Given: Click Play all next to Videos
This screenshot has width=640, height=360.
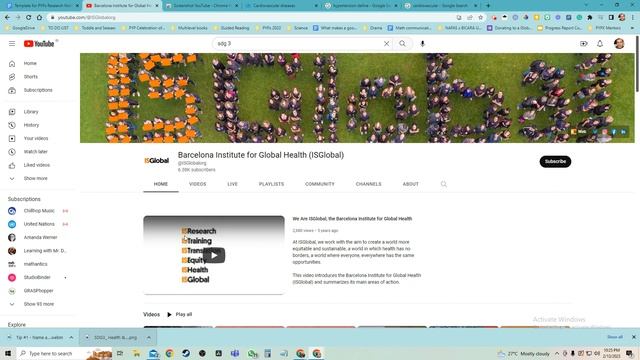Looking at the screenshot, I should (179, 314).
